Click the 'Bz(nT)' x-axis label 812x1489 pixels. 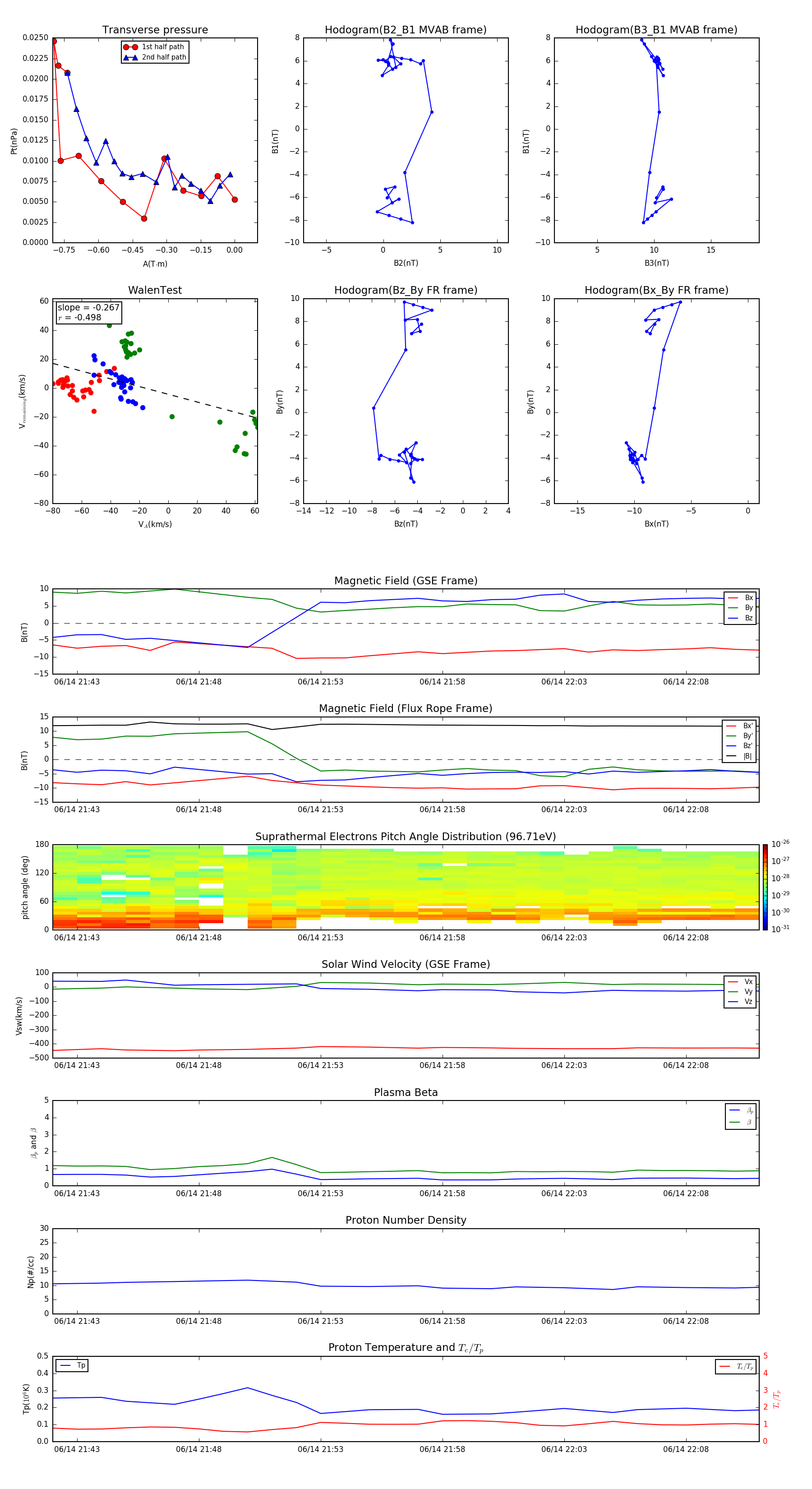click(406, 524)
